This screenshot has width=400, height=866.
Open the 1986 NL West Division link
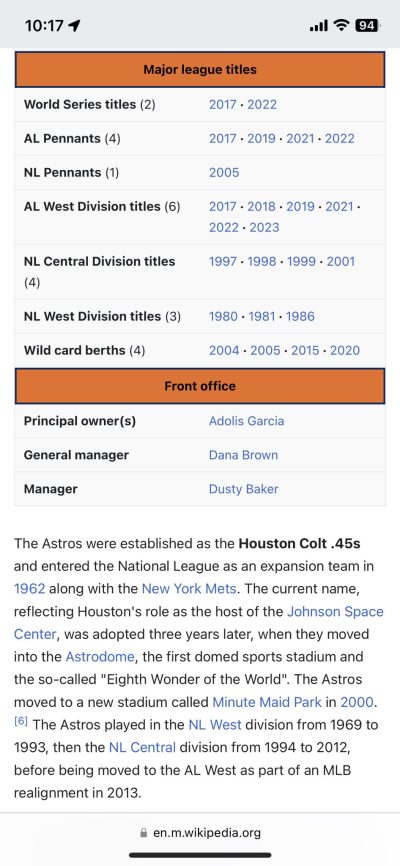[x=300, y=316]
